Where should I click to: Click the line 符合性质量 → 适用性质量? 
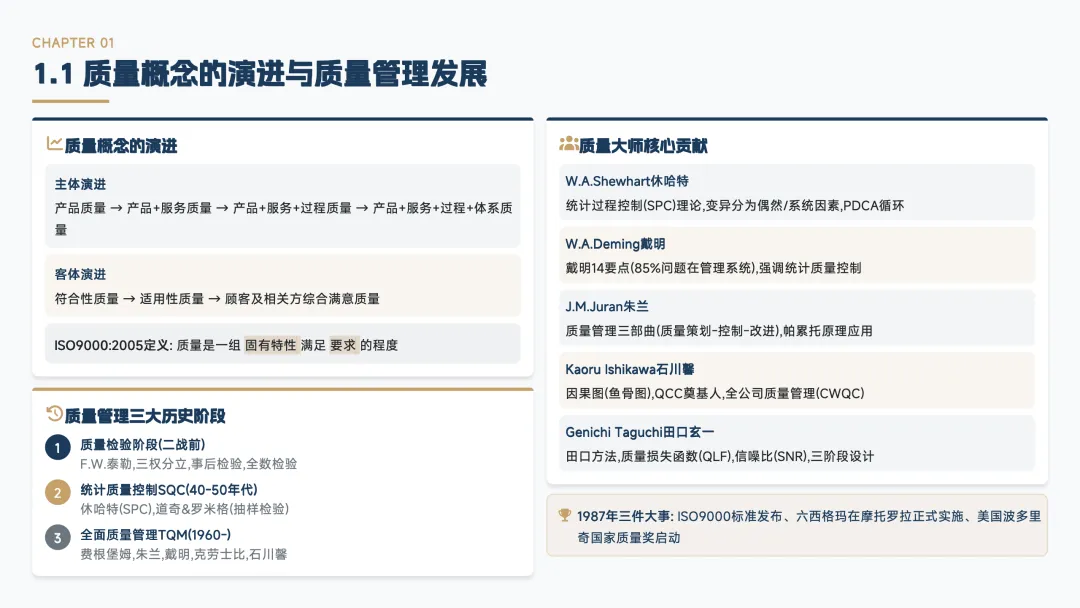coord(217,299)
